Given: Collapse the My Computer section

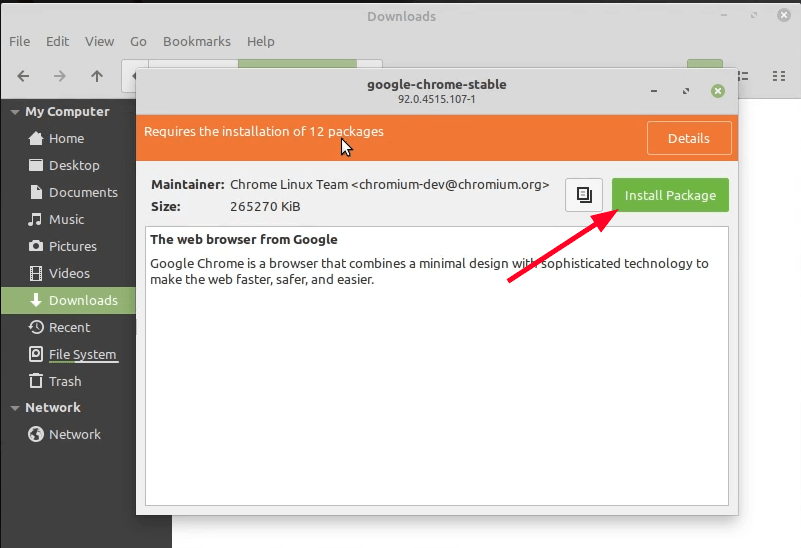Looking at the screenshot, I should pos(14,112).
